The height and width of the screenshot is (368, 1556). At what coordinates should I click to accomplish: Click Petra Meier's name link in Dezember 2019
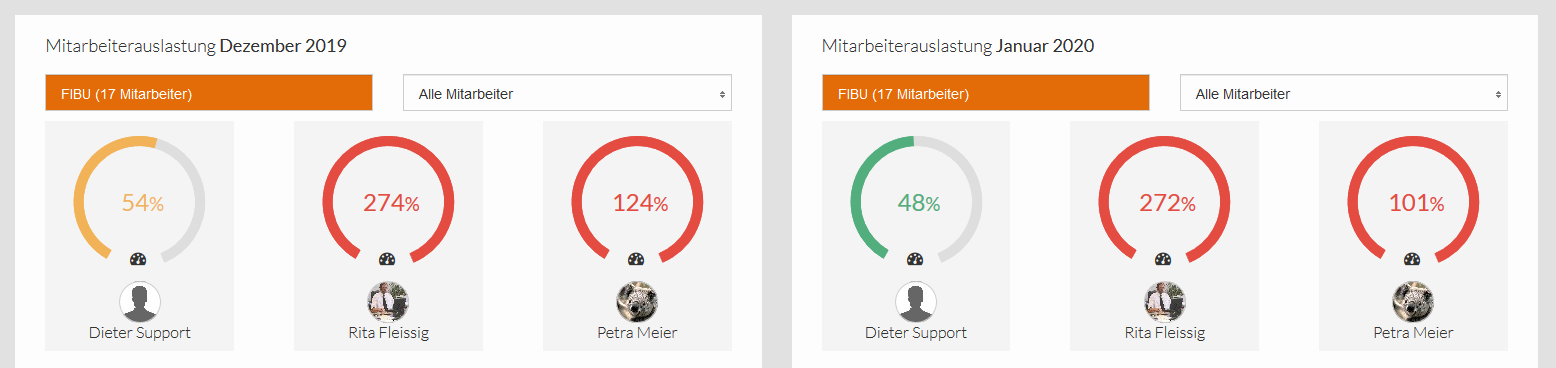click(637, 333)
